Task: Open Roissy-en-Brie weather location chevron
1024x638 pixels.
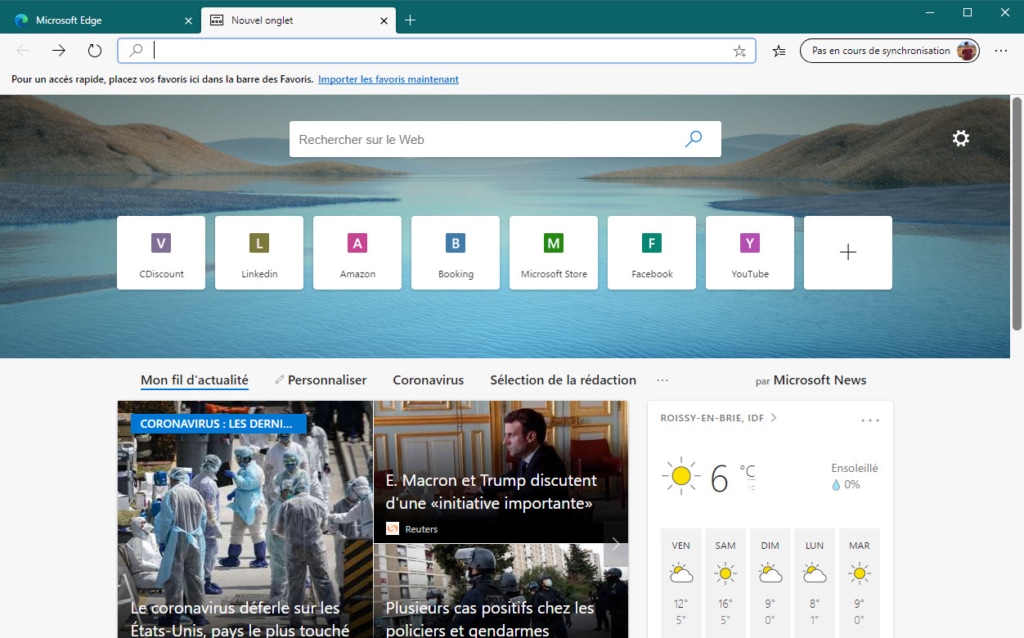Action: pyautogui.click(x=773, y=418)
